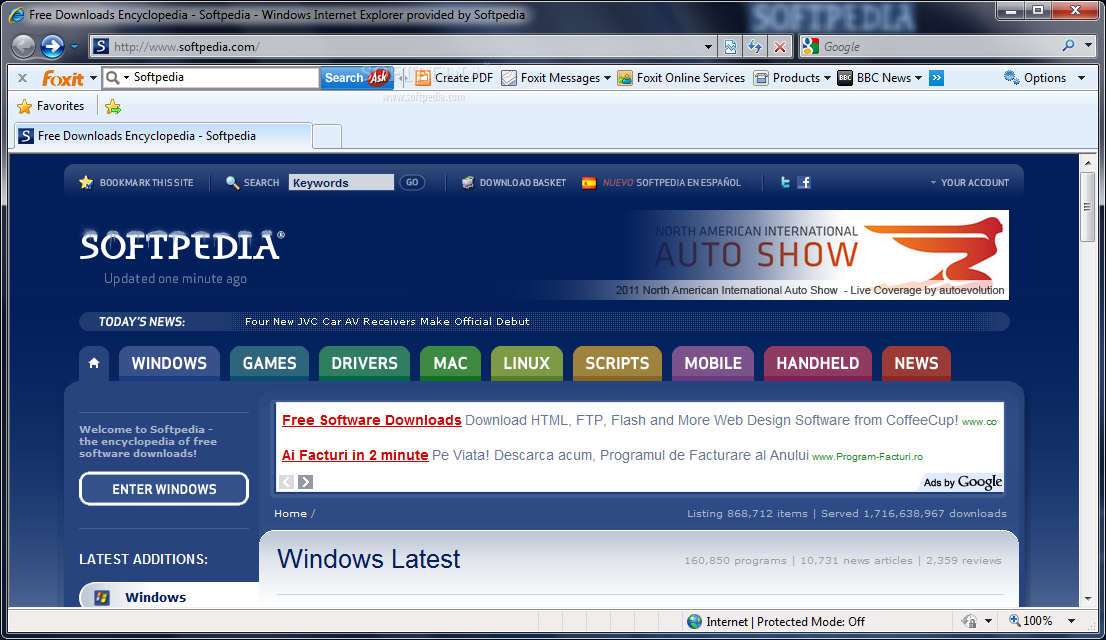Click the ad next arrow

tap(305, 482)
